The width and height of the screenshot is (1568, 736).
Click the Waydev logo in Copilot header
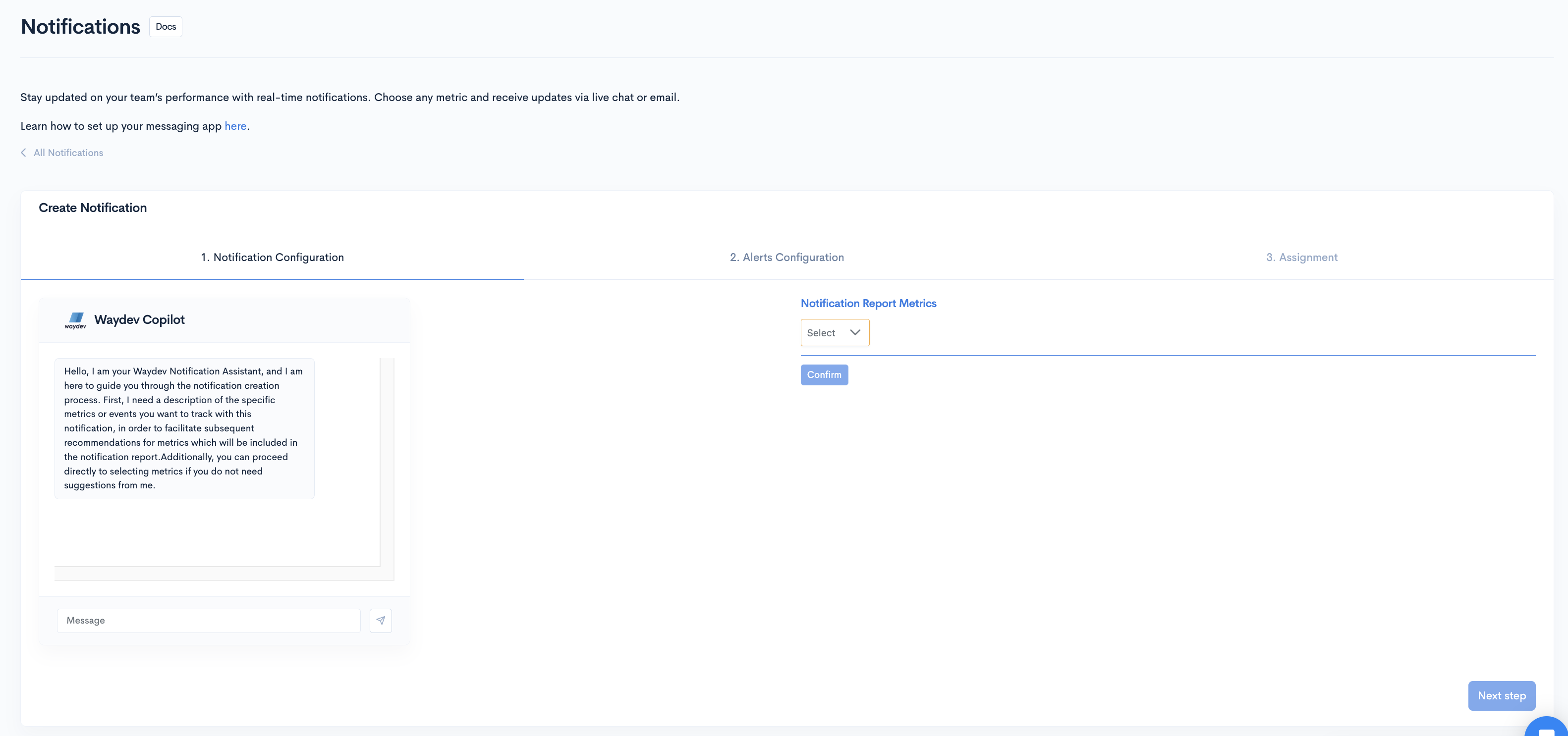tap(75, 320)
